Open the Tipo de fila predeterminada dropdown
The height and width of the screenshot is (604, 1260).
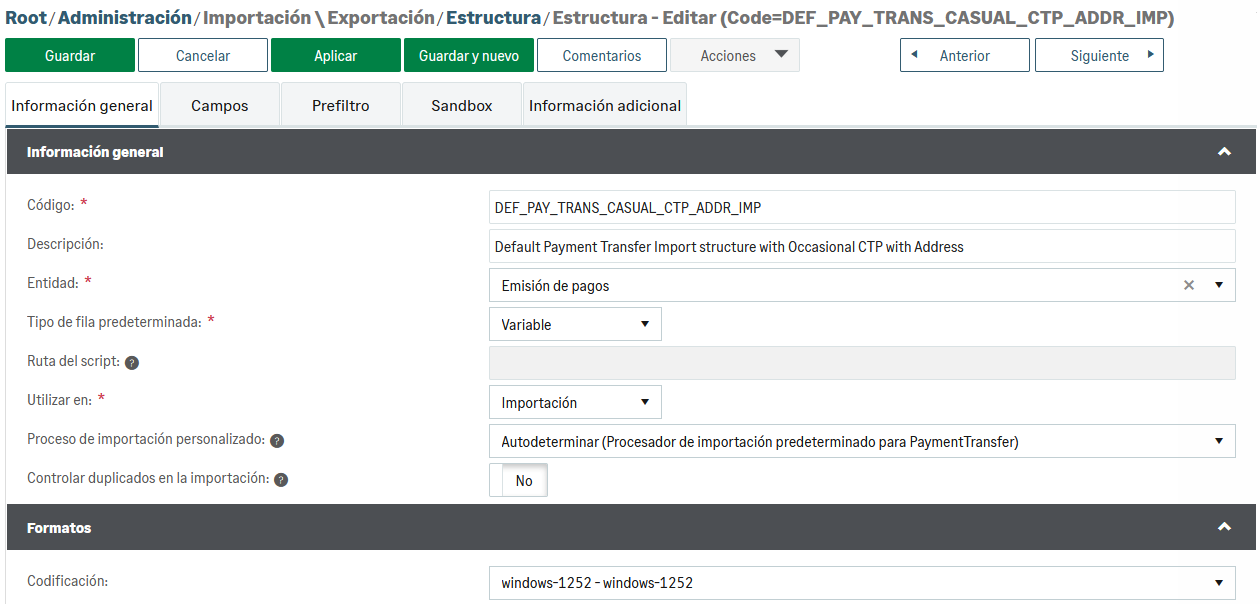coord(575,324)
